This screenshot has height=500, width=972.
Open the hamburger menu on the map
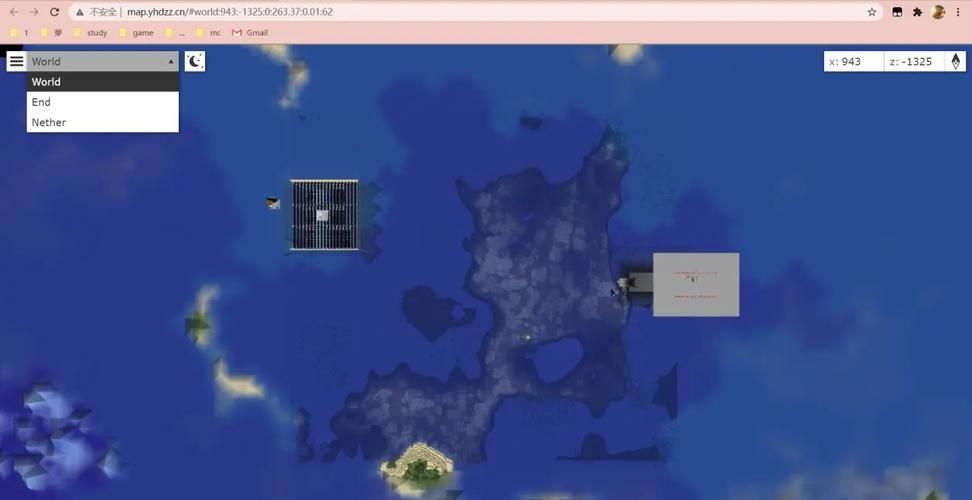click(17, 61)
